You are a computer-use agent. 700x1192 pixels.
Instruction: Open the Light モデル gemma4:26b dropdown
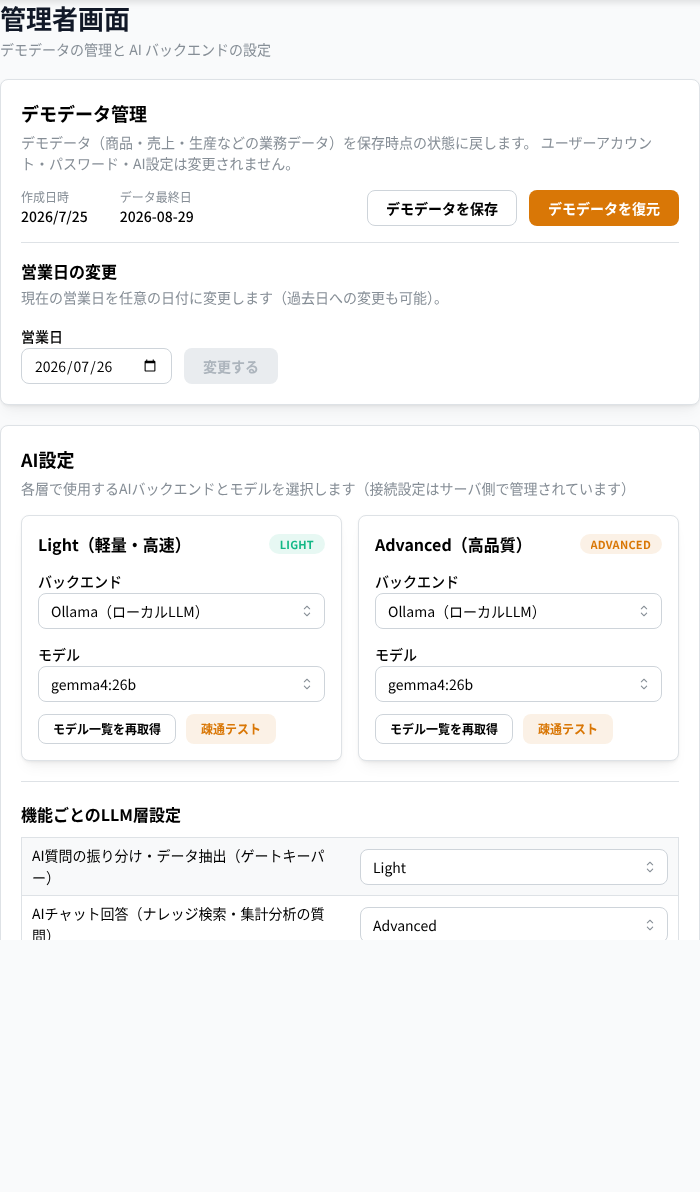182,684
